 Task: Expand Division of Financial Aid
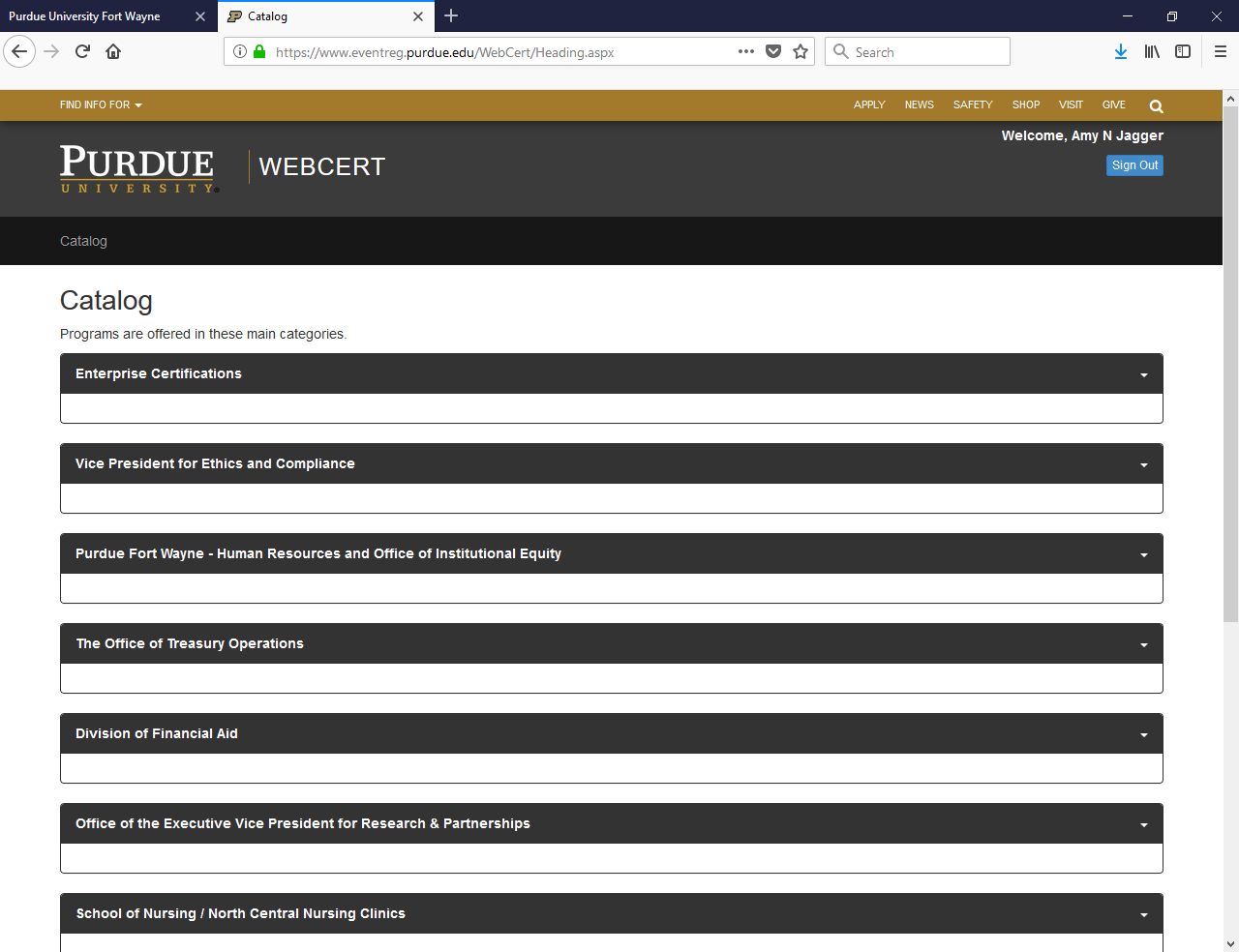click(612, 733)
